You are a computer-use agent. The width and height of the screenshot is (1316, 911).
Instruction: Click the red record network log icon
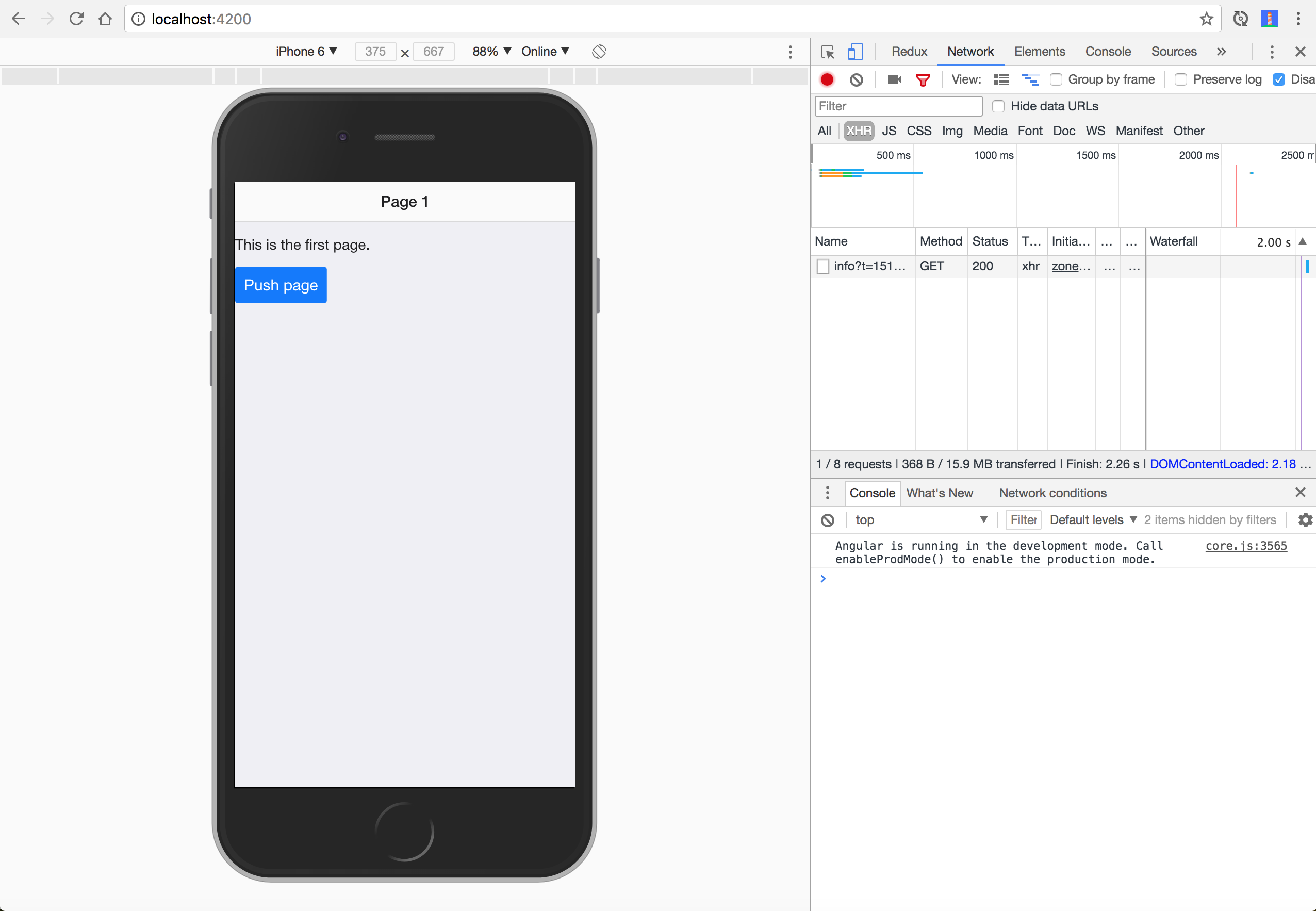tap(827, 79)
